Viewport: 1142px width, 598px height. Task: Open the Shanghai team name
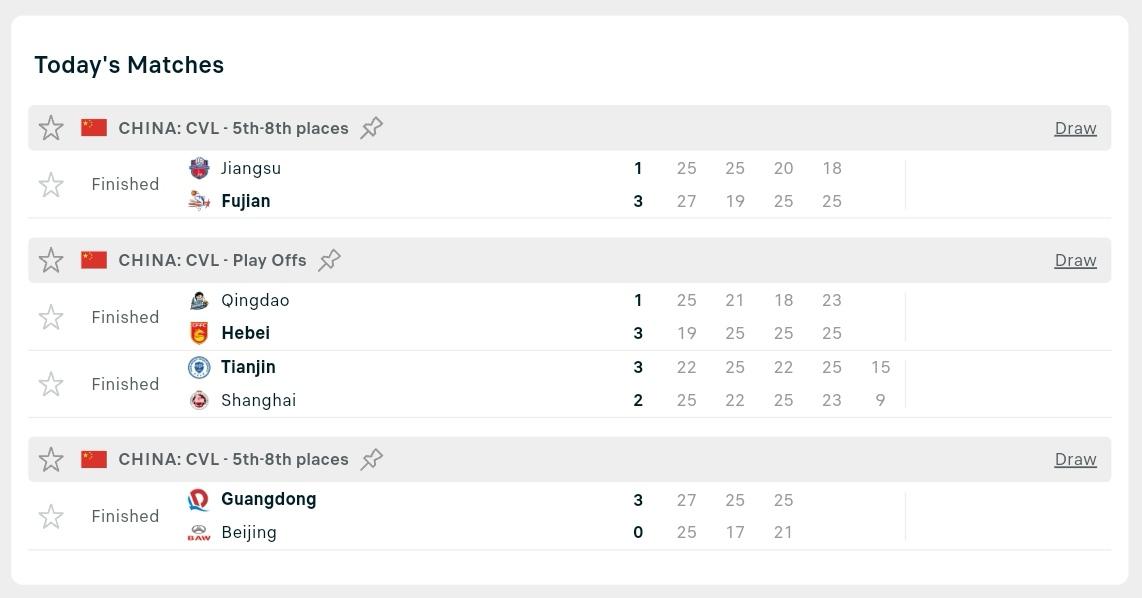258,400
